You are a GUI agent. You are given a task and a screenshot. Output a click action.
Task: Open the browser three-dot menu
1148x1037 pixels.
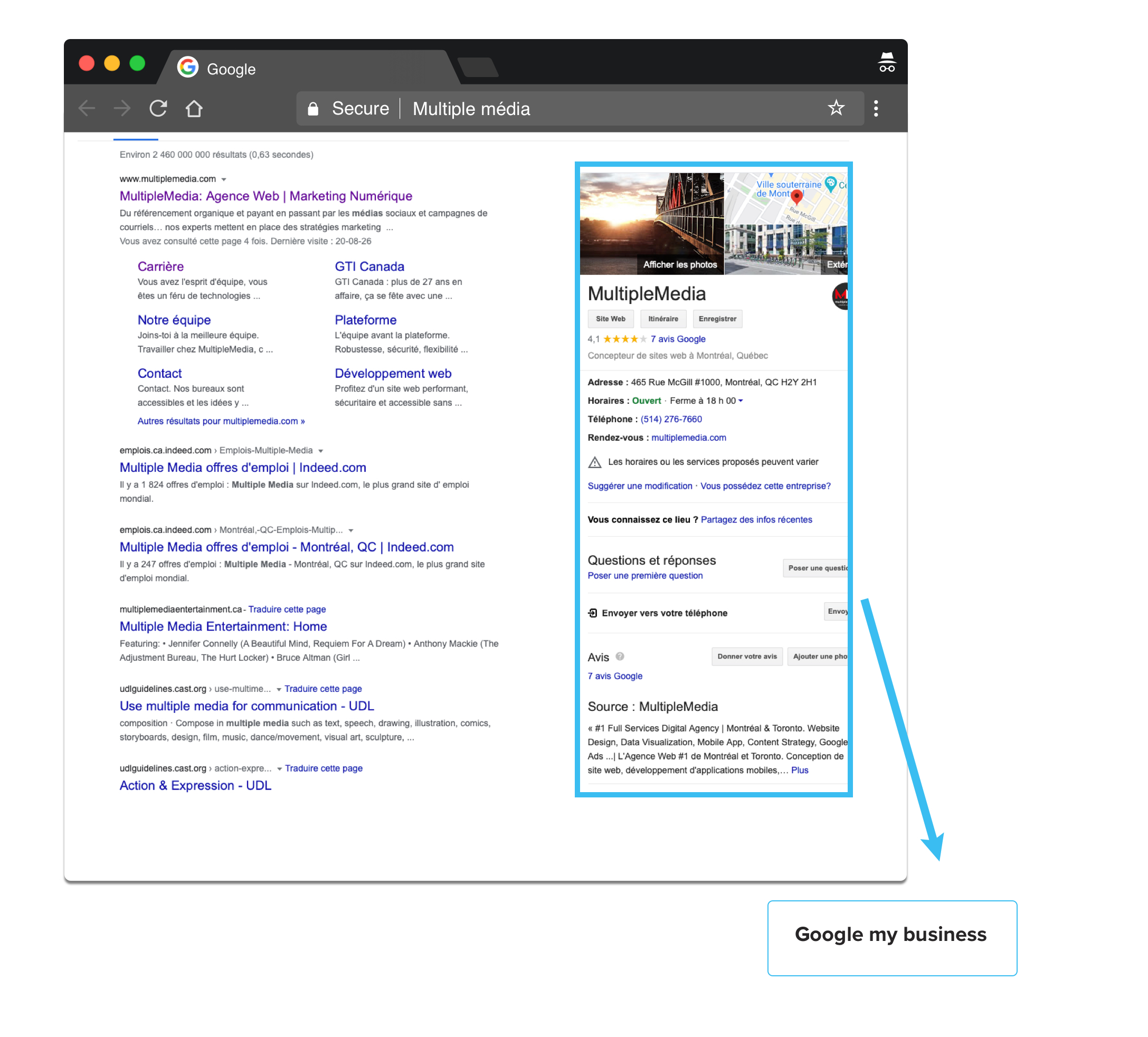(x=876, y=108)
